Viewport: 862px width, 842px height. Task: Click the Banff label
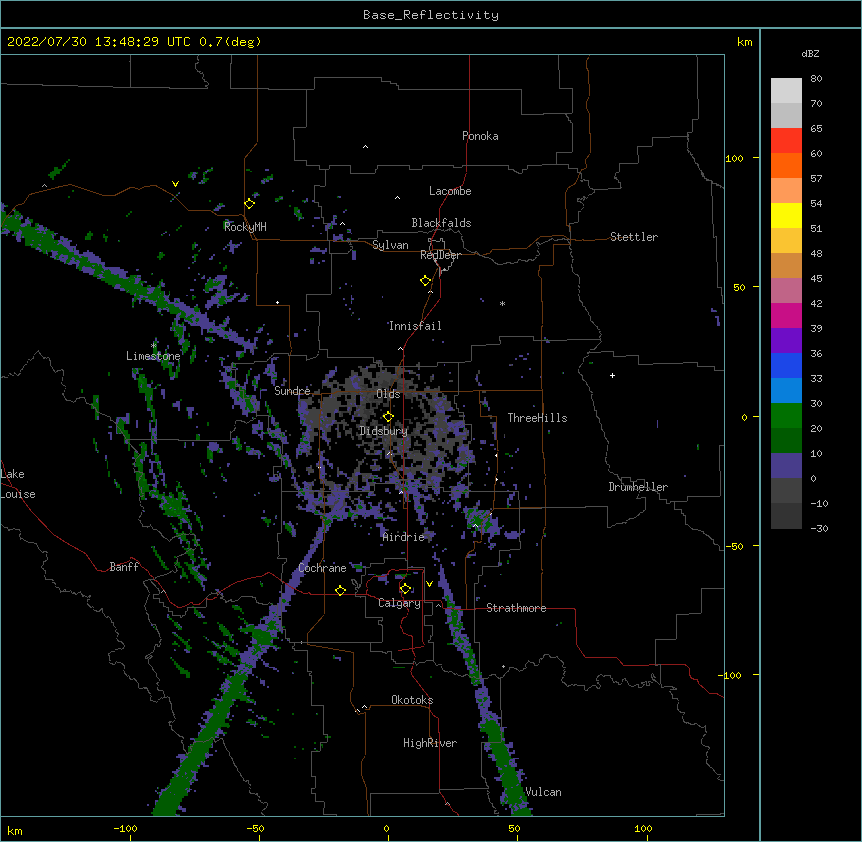pyautogui.click(x=124, y=567)
